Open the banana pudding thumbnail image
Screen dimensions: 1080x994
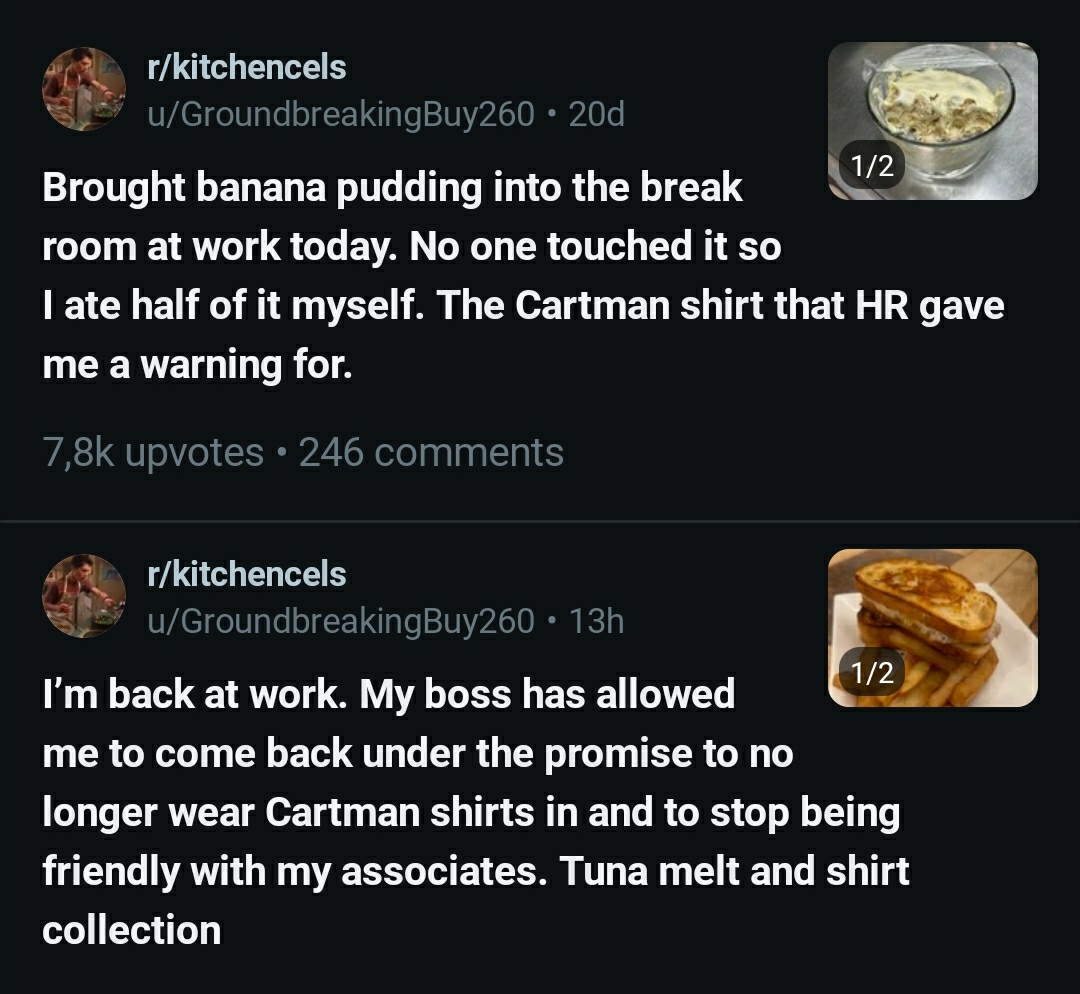point(933,120)
